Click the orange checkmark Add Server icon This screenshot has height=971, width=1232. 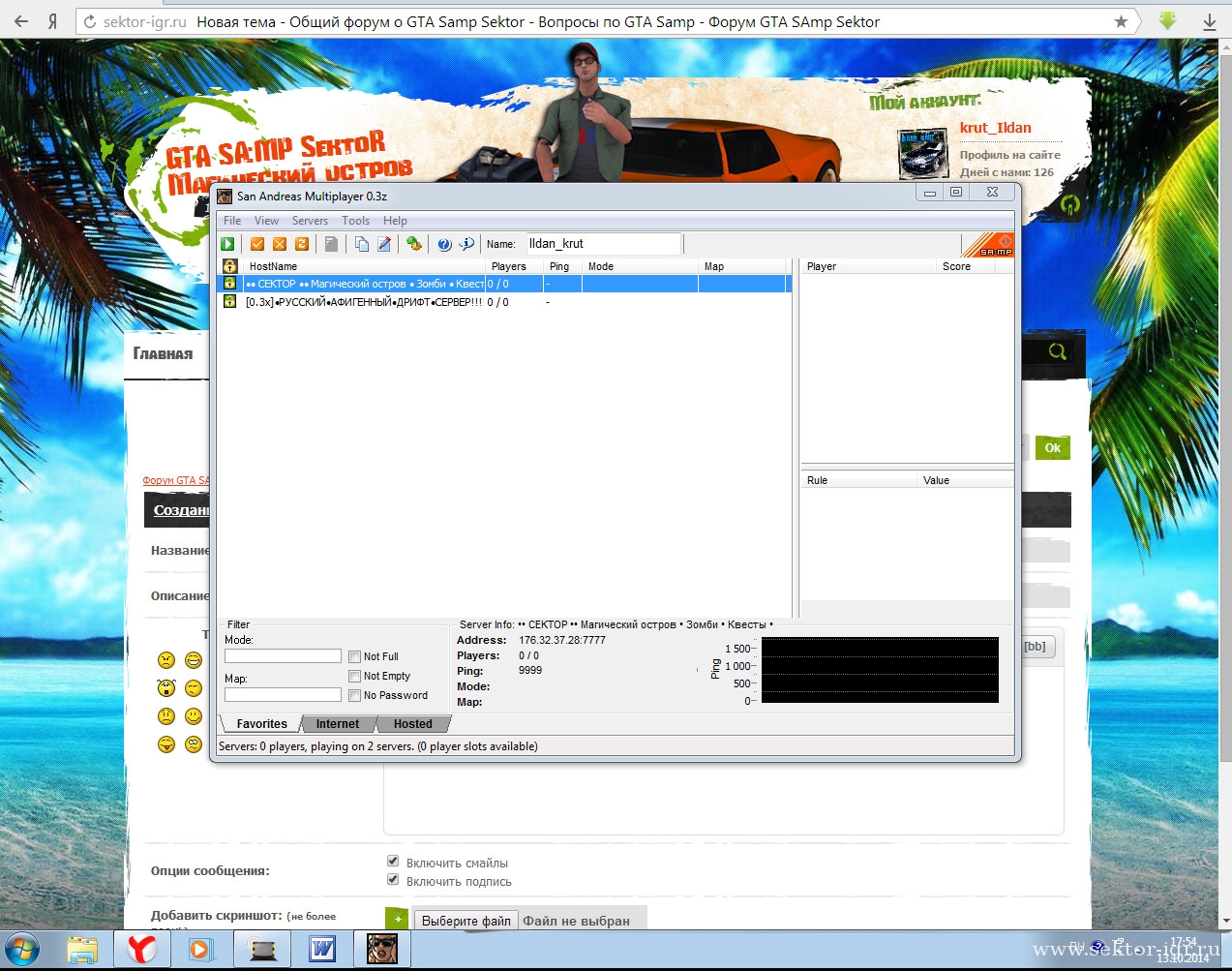click(257, 244)
